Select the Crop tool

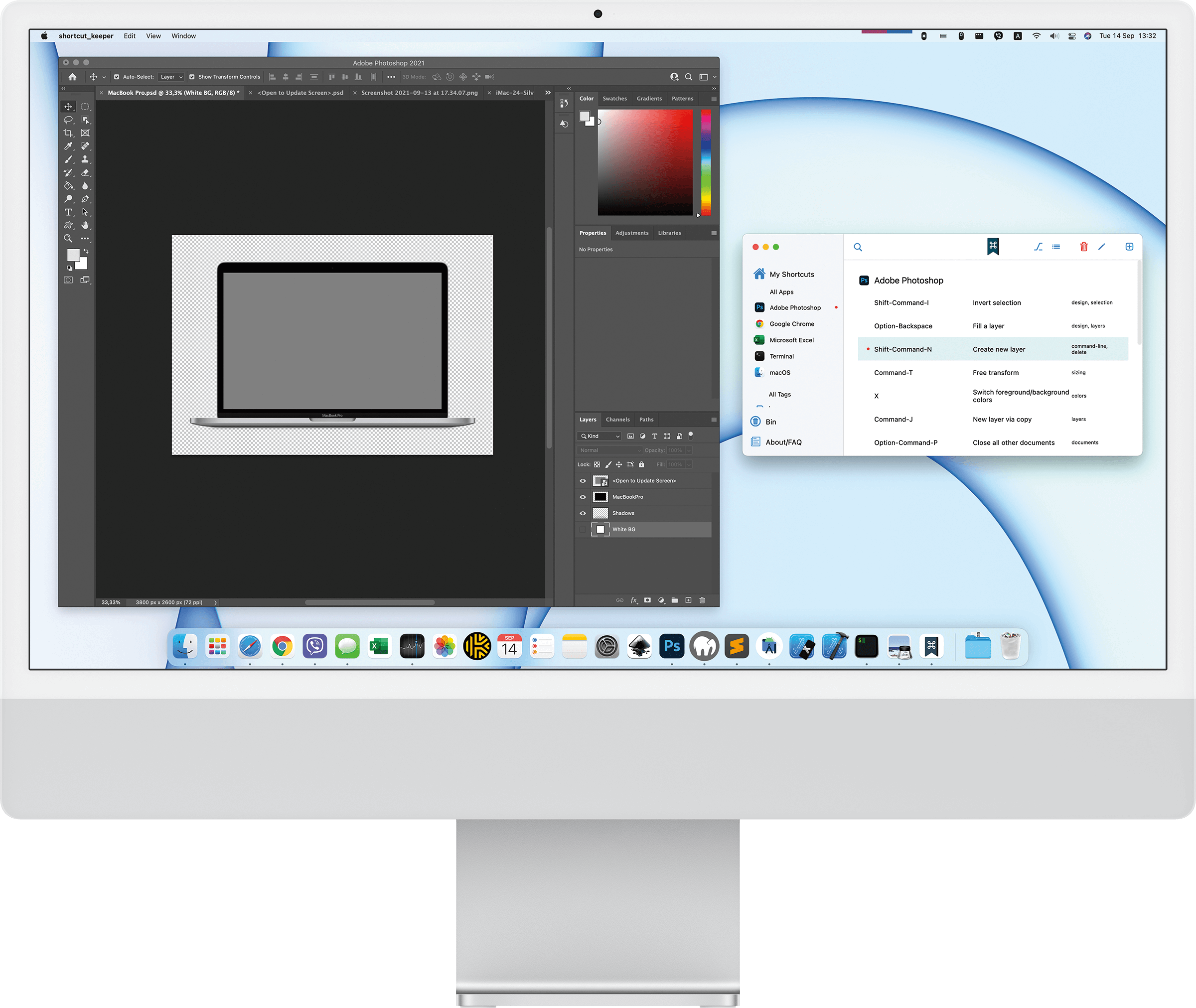[x=68, y=133]
